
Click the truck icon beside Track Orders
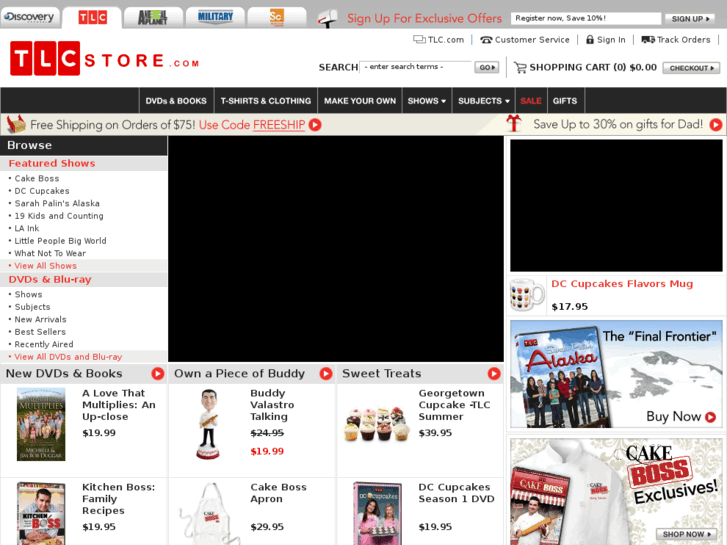[648, 39]
